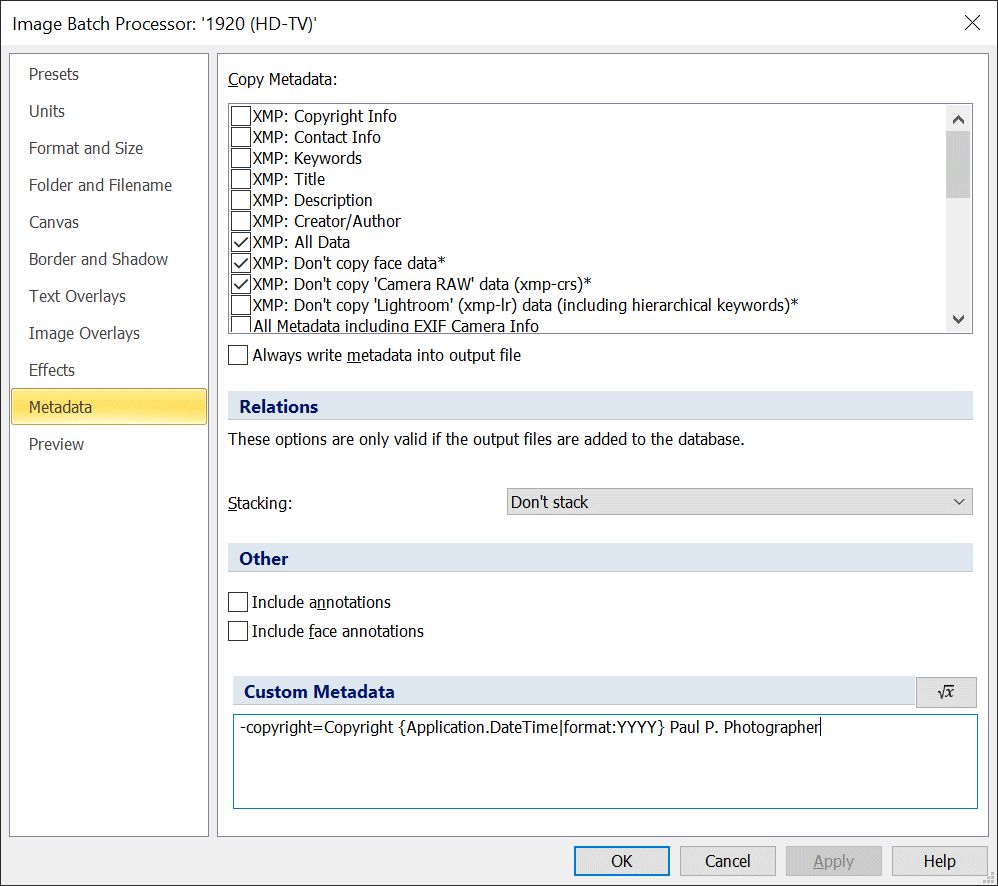Select the highlighted Metadata section
Image resolution: width=998 pixels, height=886 pixels.
109,407
